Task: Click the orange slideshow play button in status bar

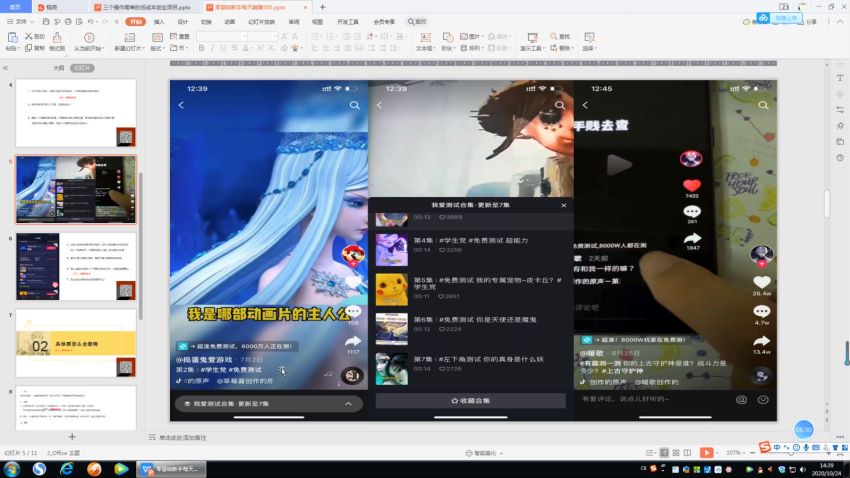Action: [x=706, y=453]
